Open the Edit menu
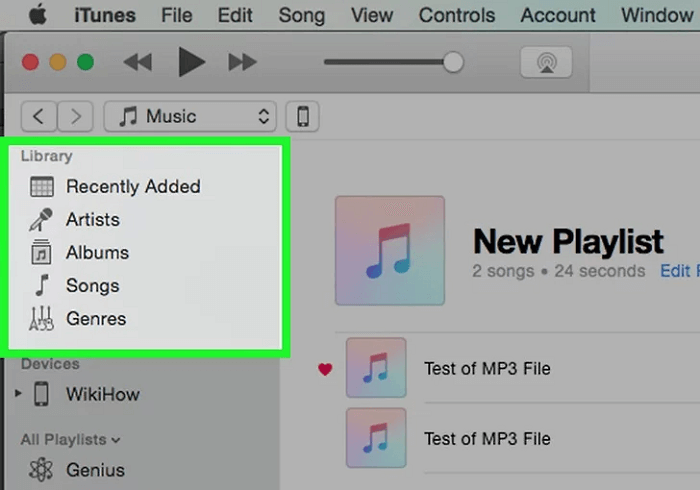The height and width of the screenshot is (490, 700). 235,16
